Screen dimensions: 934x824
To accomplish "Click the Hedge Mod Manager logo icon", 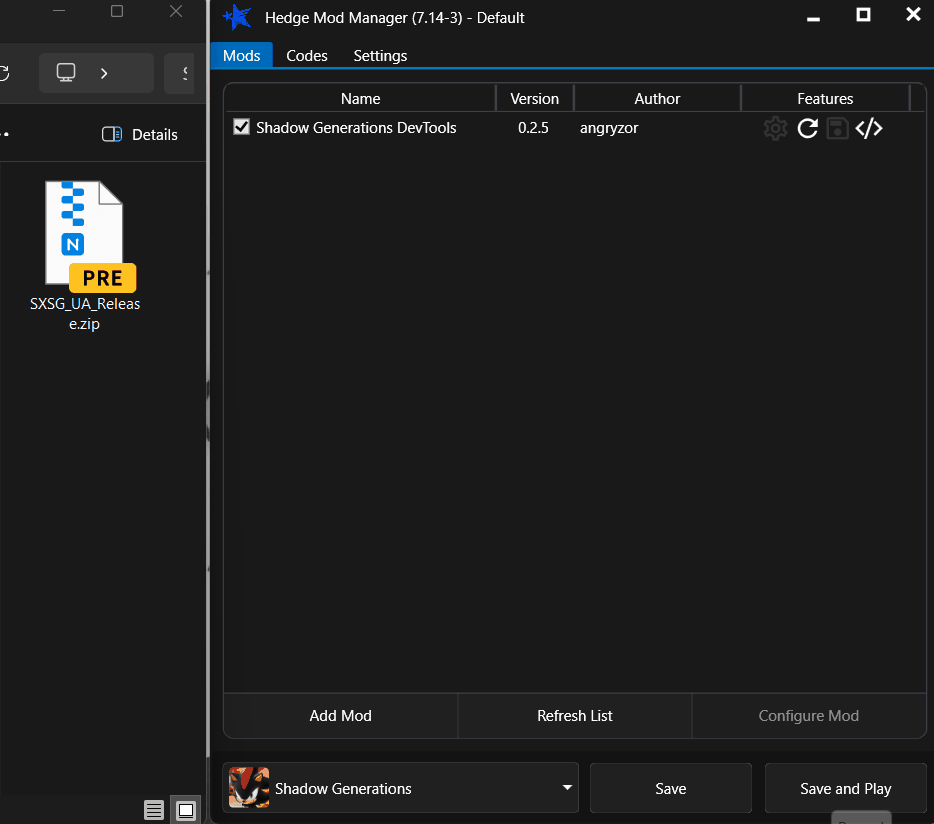I will point(236,17).
